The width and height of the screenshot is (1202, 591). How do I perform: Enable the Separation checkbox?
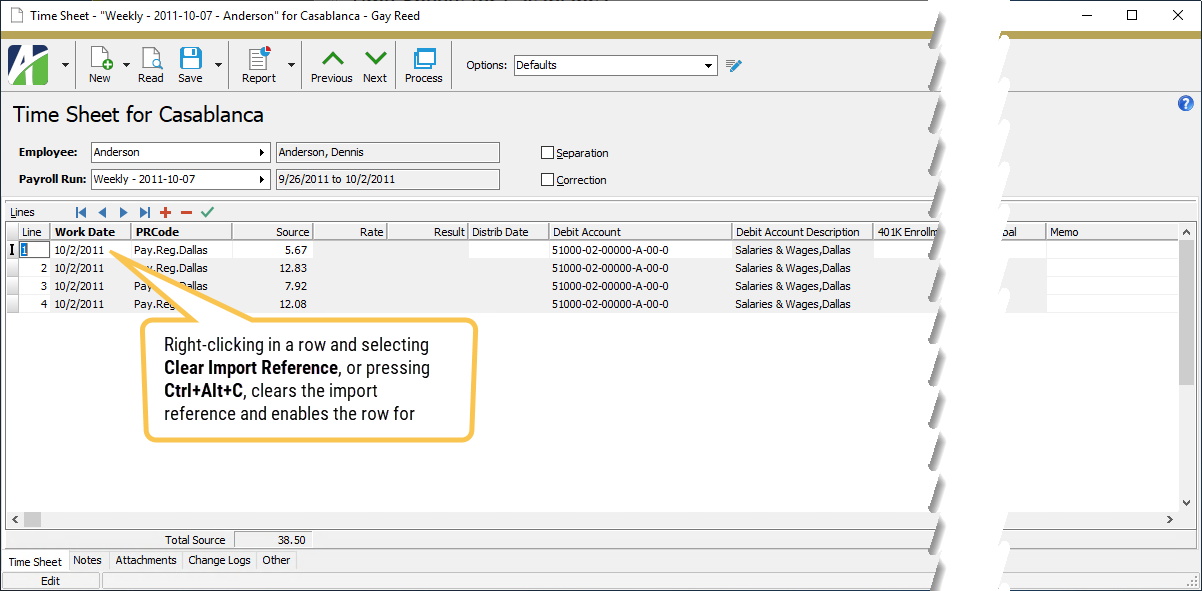(x=547, y=153)
